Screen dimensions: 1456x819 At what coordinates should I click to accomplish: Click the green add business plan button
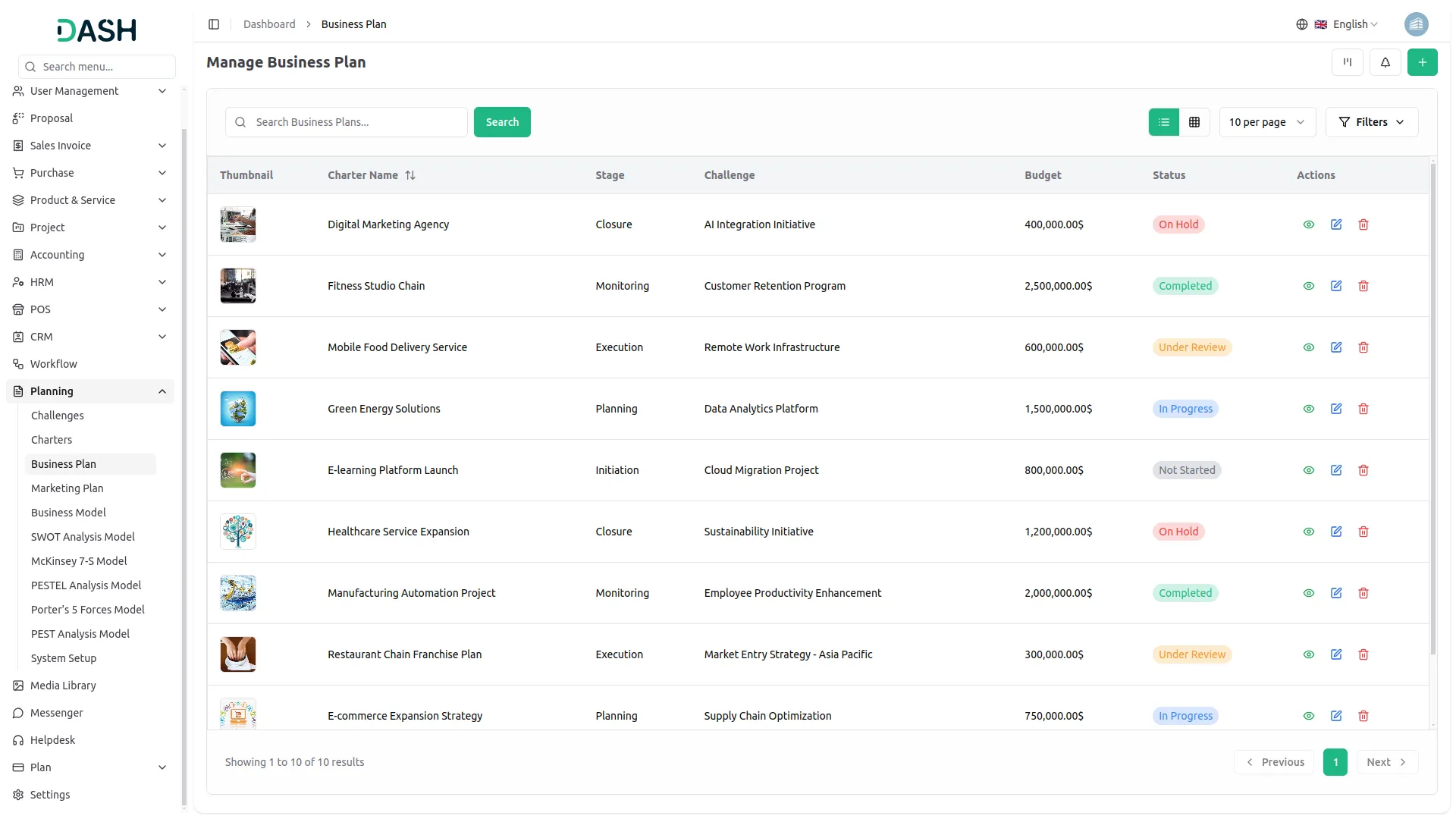[1422, 62]
